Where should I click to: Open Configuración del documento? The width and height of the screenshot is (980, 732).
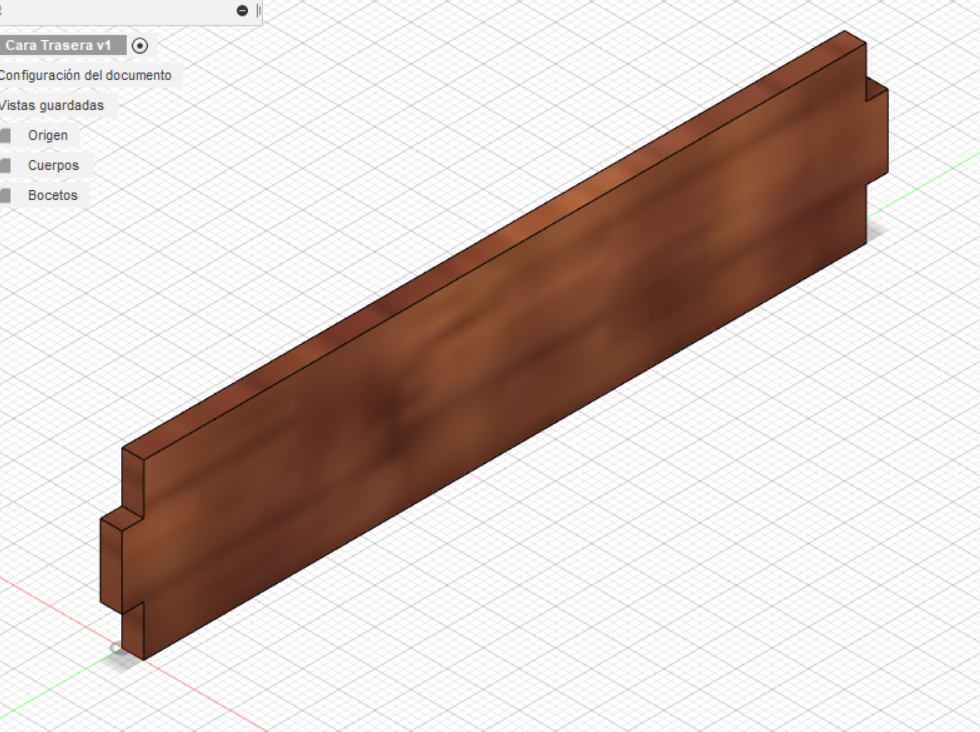coord(85,75)
